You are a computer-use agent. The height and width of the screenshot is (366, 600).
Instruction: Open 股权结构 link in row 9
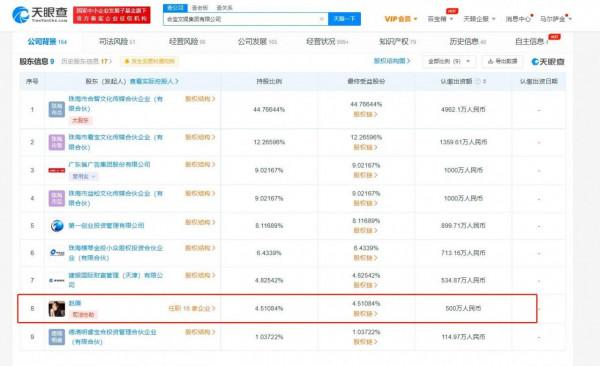coord(200,332)
